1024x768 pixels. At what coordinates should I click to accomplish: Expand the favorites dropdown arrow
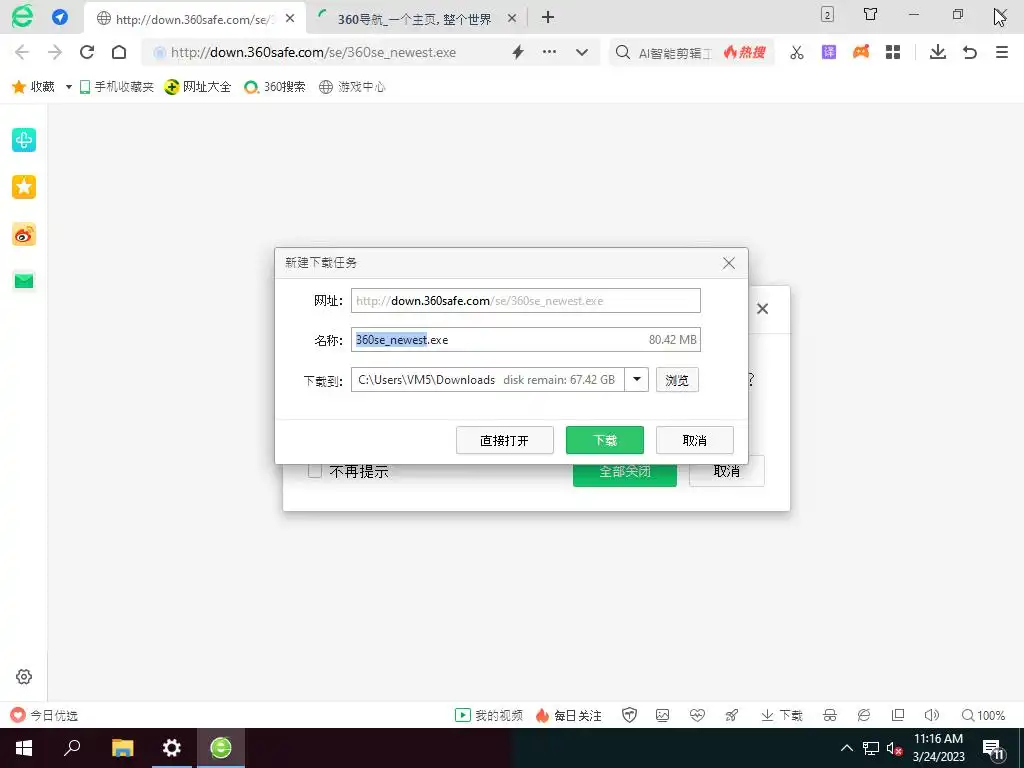[69, 87]
